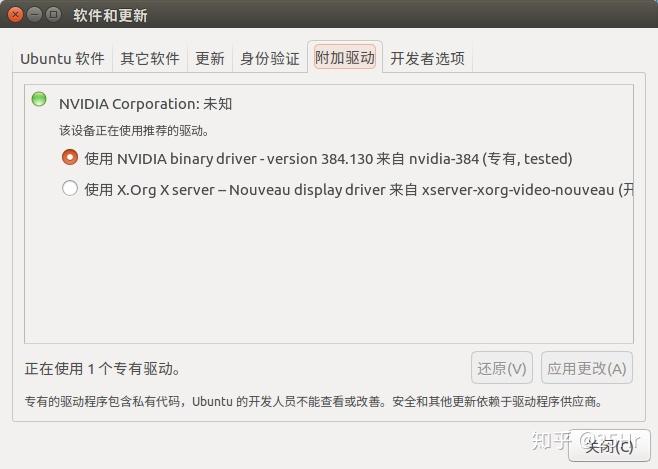
Task: Minimize window using title bar button
Action: pos(34,15)
